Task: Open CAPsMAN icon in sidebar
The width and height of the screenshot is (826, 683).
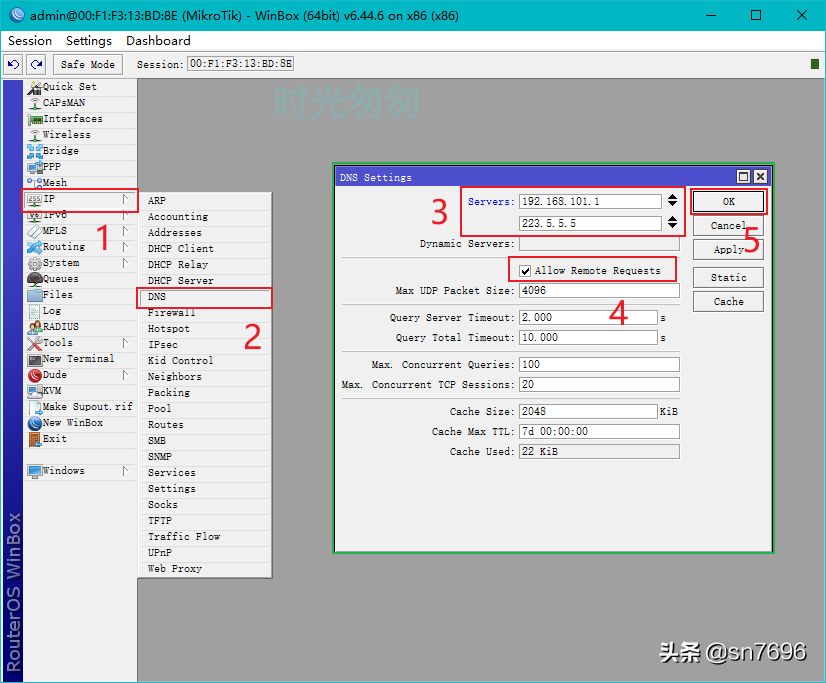Action: tap(35, 103)
